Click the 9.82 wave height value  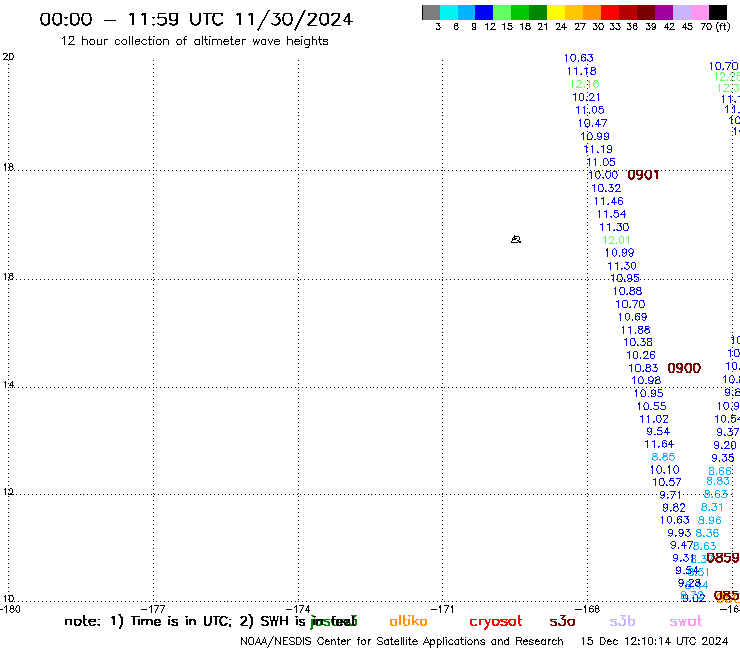coord(673,508)
